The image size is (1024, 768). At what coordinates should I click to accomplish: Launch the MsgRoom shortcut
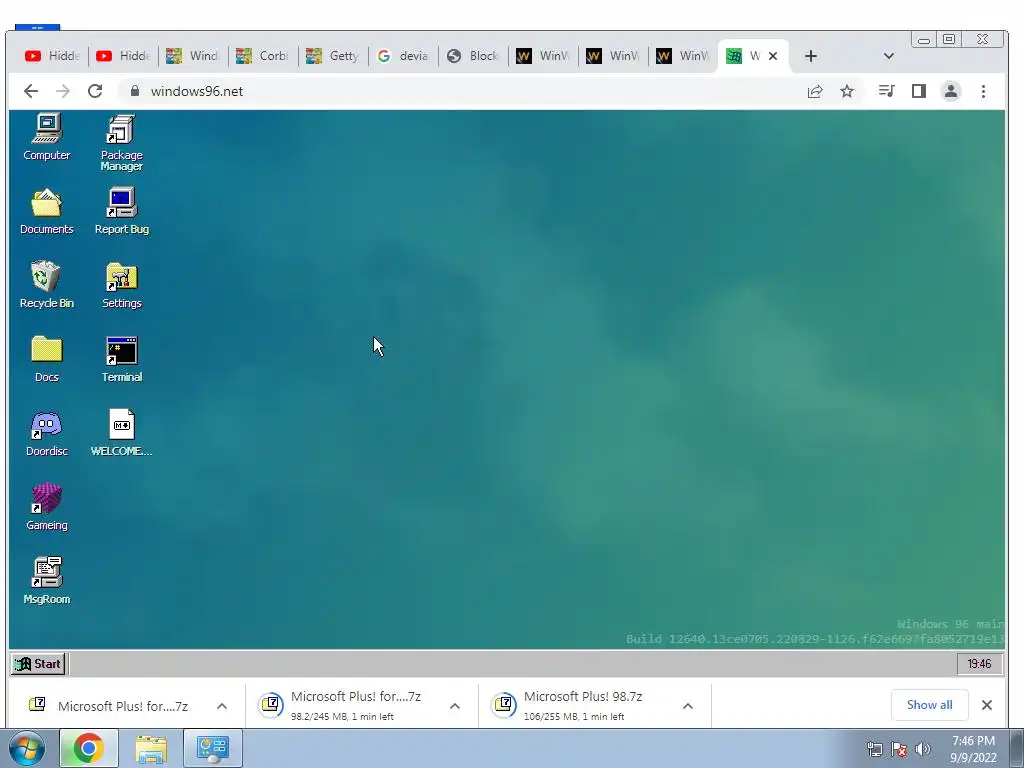46,581
